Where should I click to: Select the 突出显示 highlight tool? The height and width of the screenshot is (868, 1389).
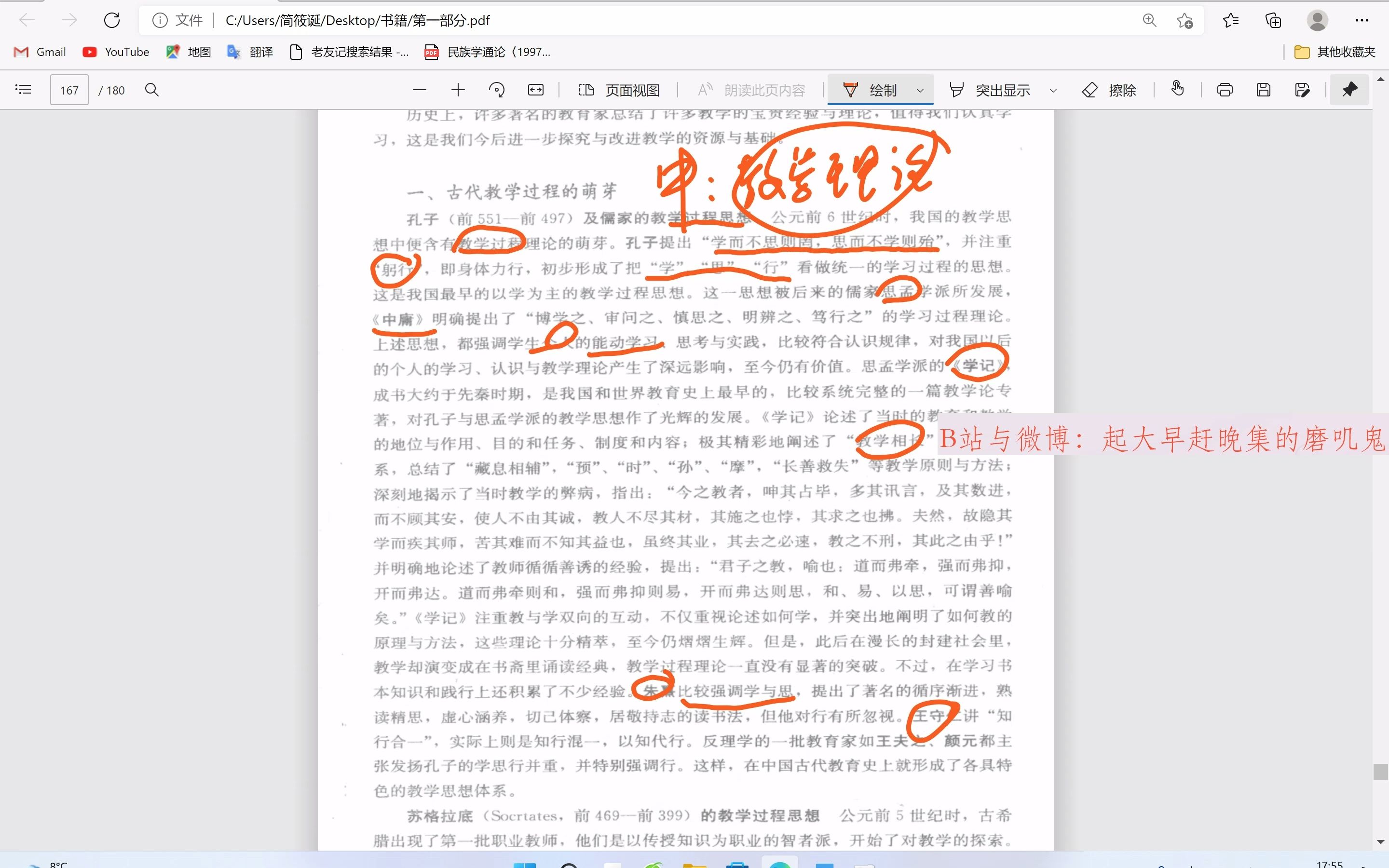990,90
